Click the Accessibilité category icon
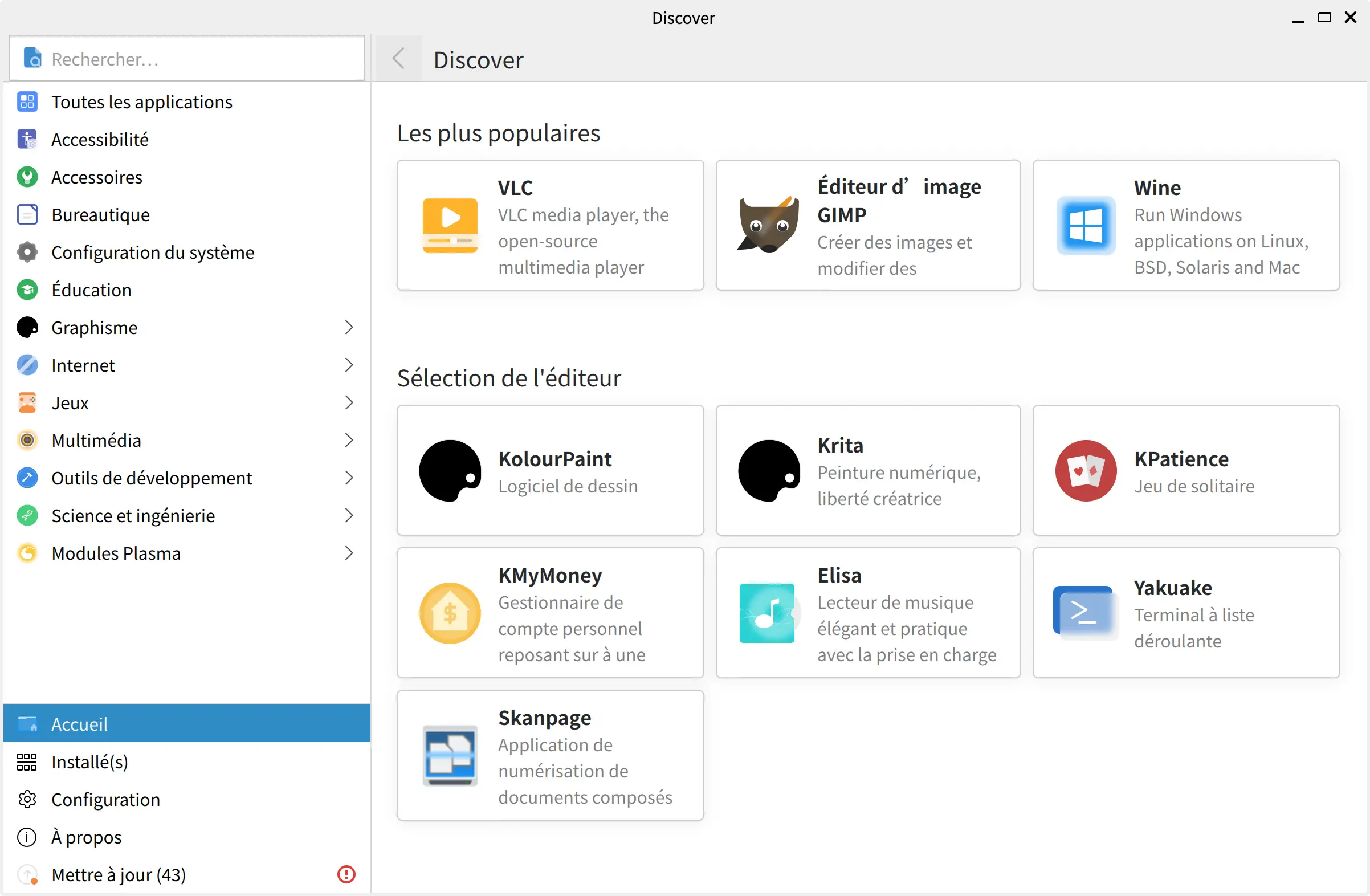Image resolution: width=1370 pixels, height=896 pixels. click(27, 139)
